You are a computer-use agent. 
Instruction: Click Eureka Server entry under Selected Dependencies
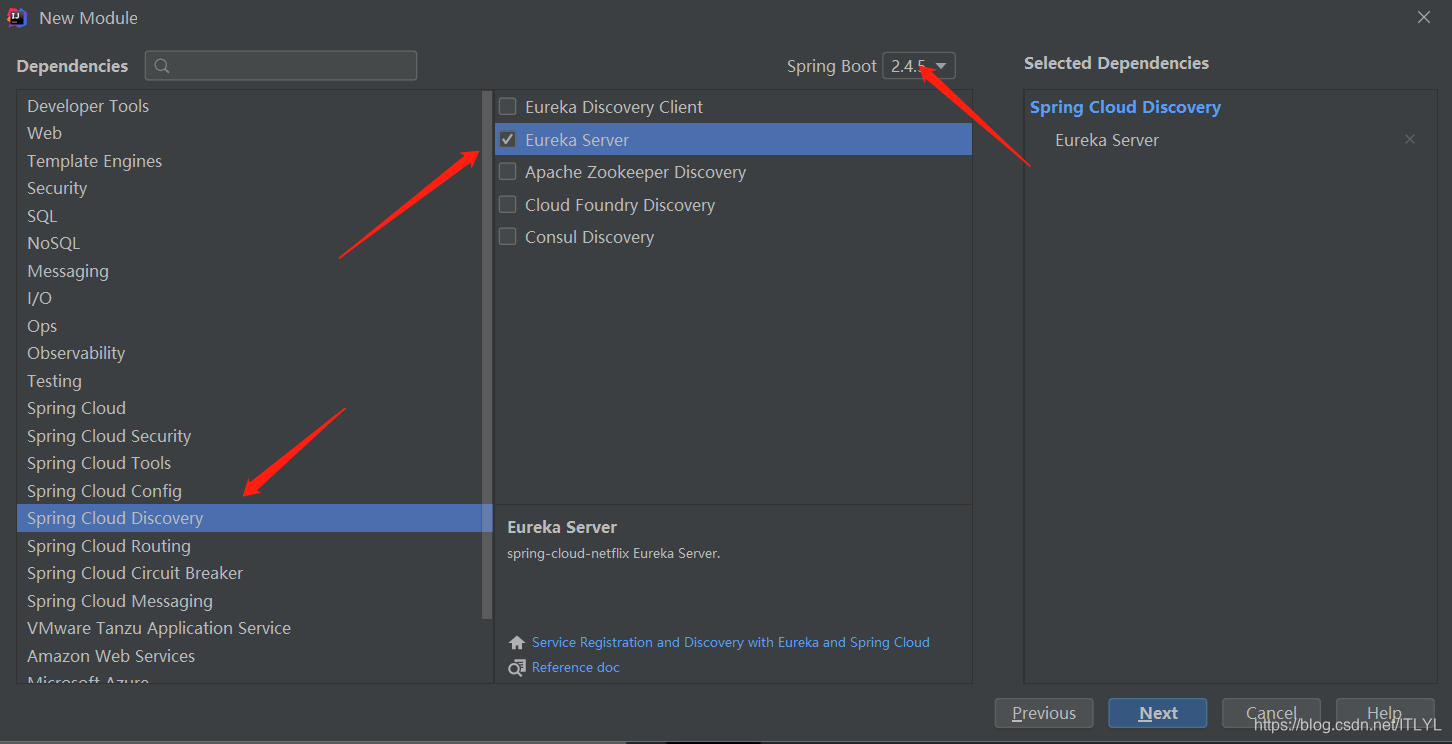1107,140
